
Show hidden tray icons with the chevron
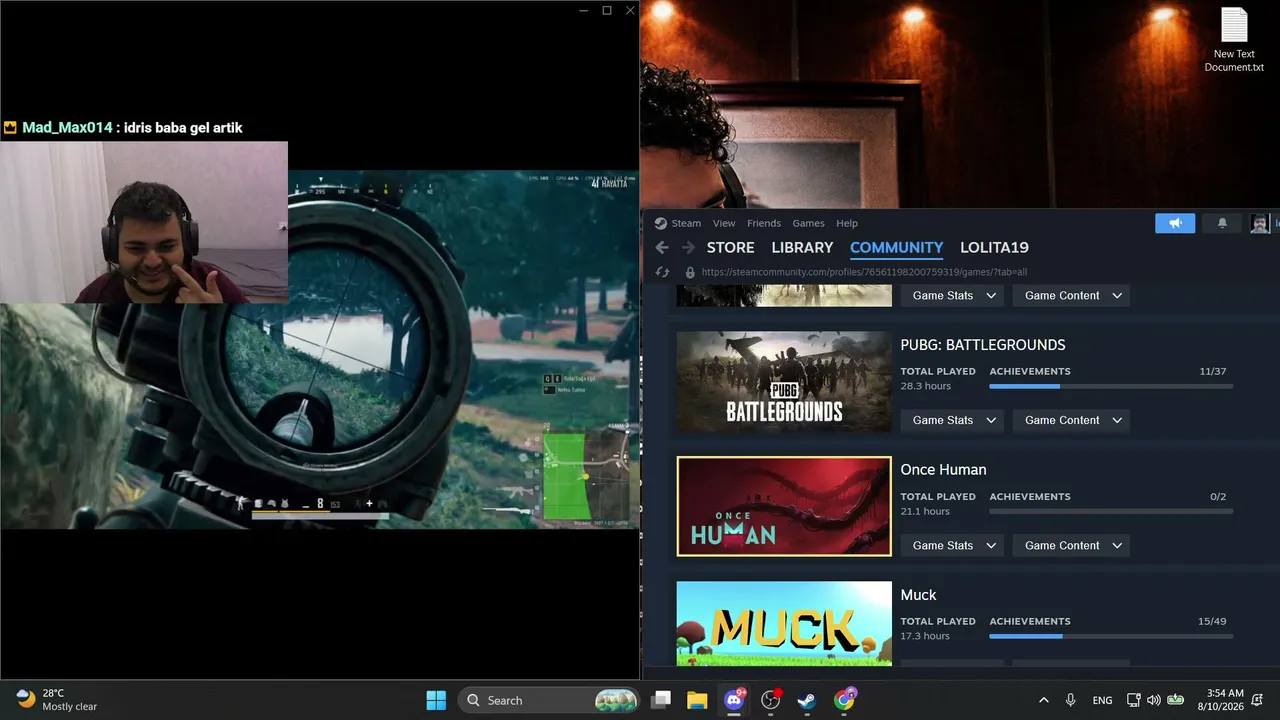click(1044, 700)
